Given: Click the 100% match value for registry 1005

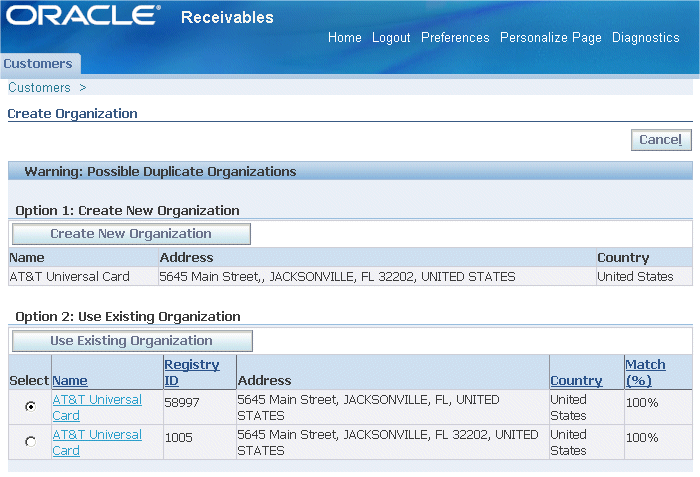Looking at the screenshot, I should pos(642,437).
